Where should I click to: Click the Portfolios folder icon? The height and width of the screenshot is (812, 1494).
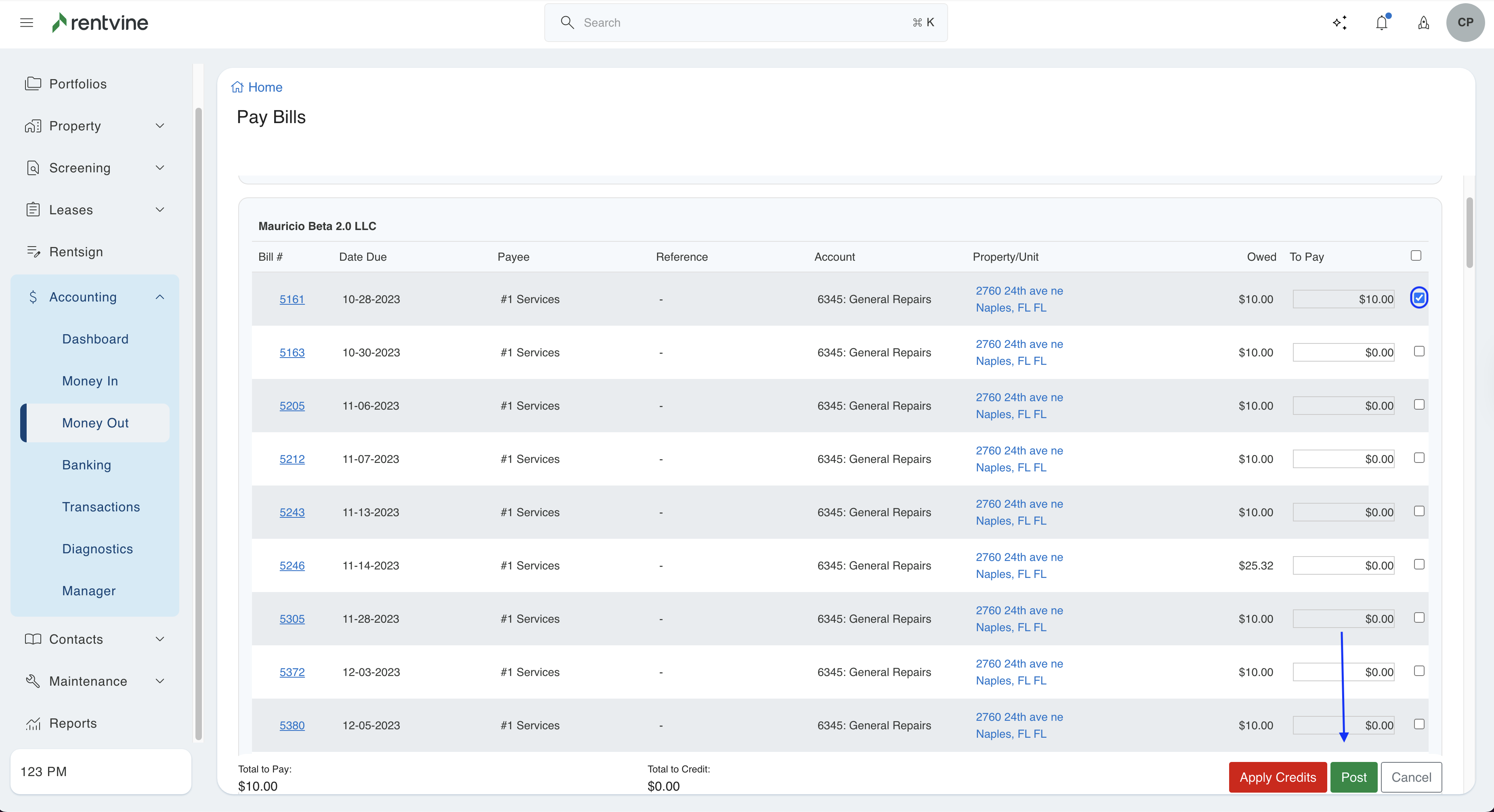[x=33, y=84]
